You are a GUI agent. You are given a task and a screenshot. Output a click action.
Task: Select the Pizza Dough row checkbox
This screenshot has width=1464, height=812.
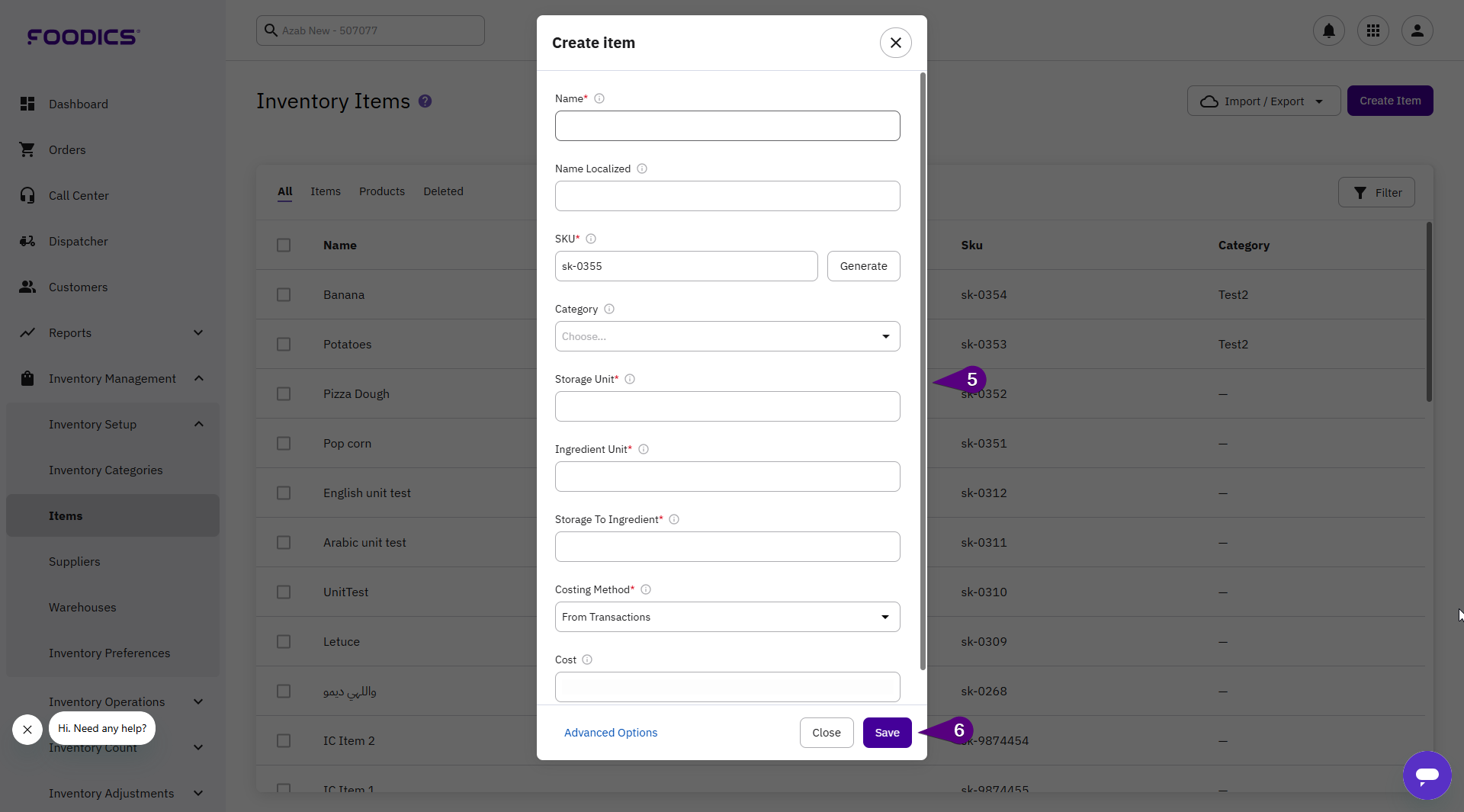click(284, 394)
